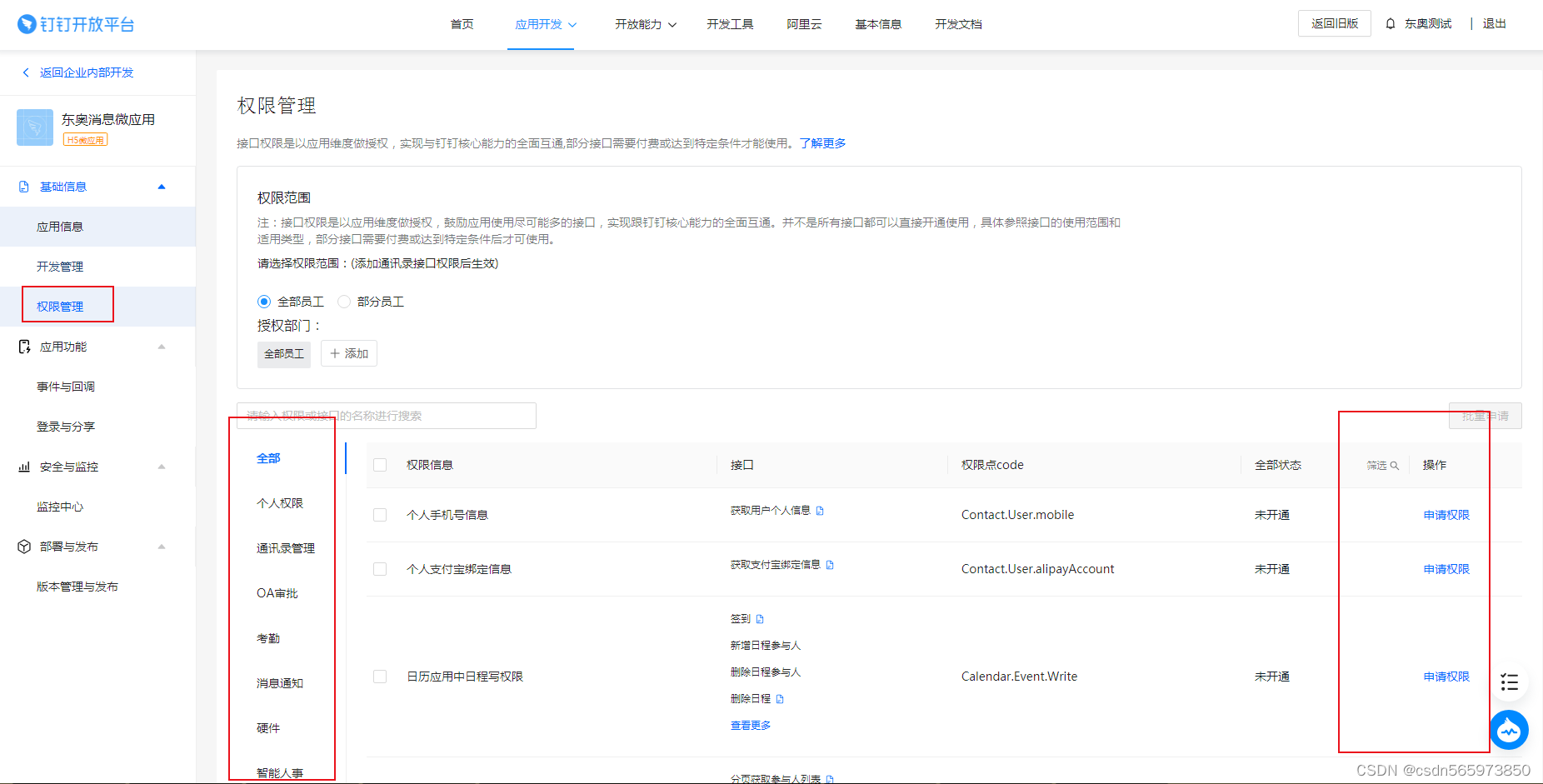1543x784 pixels.
Task: Click the DingTalk open platform logo
Action: (x=76, y=24)
